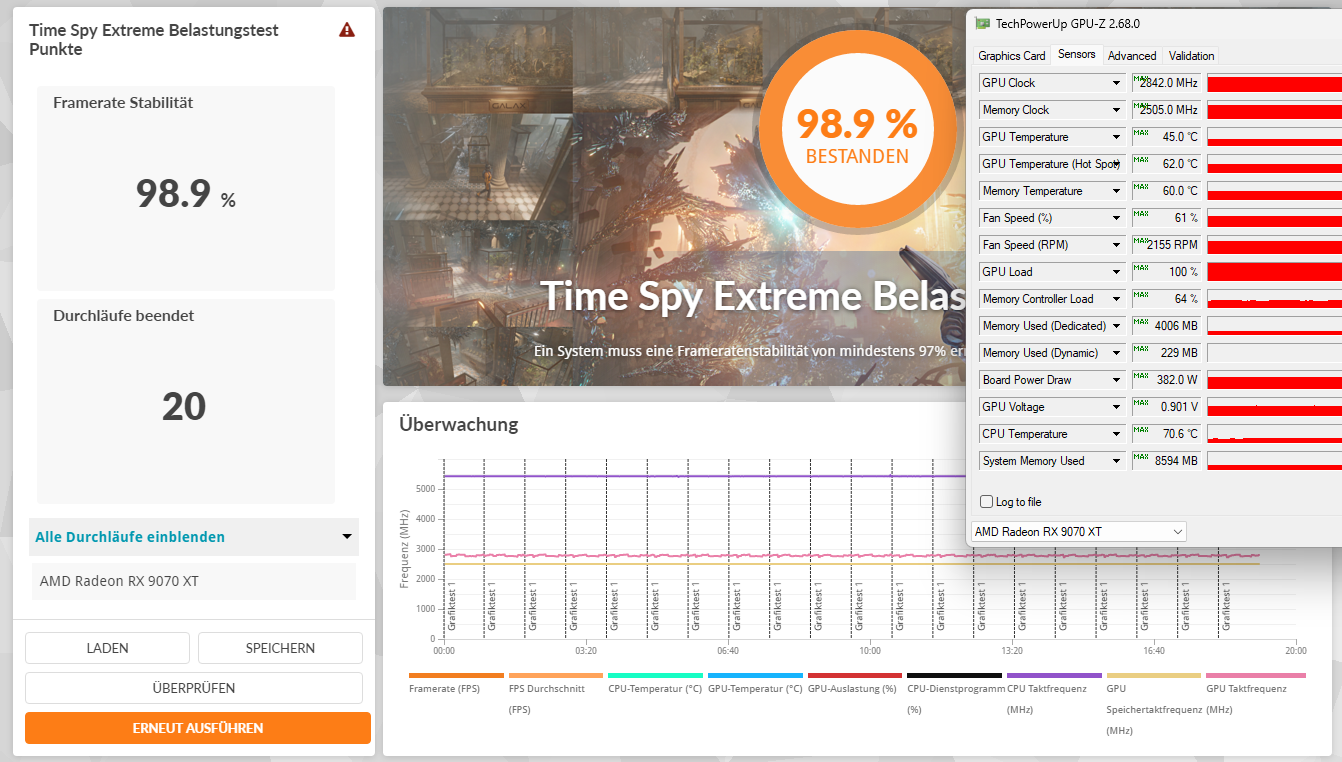Toggle the Framerate (FPS) legend swatch

coord(456,676)
